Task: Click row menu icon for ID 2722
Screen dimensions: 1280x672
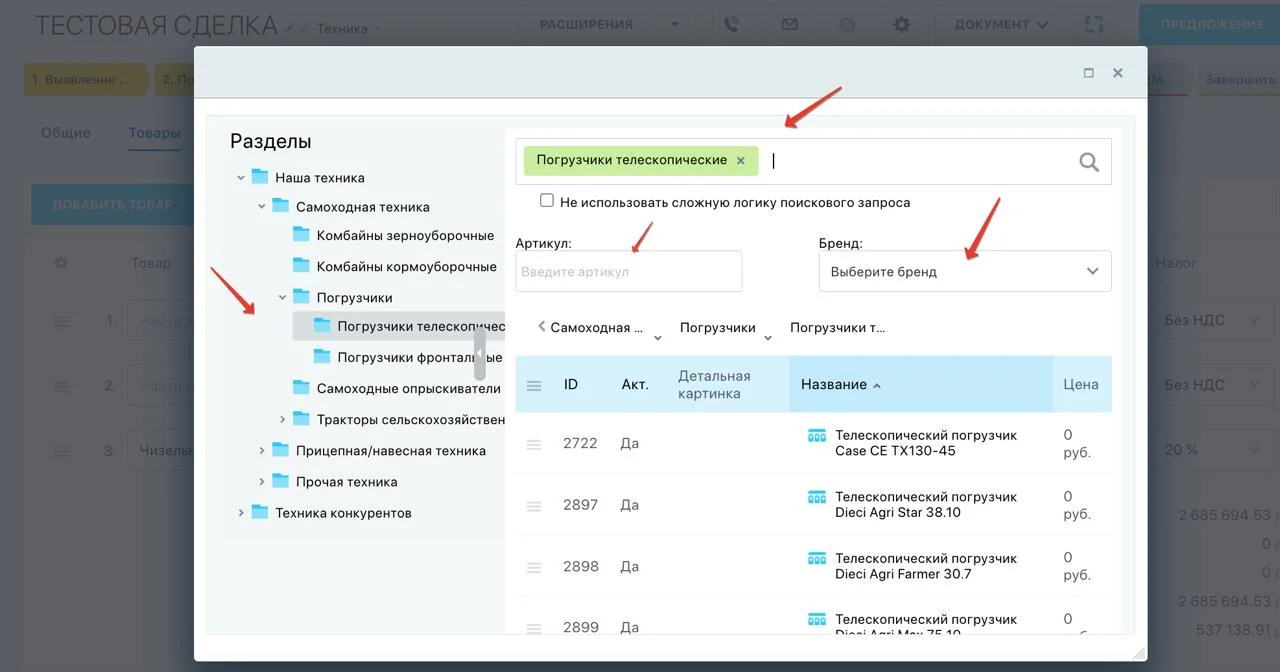Action: pos(534,444)
